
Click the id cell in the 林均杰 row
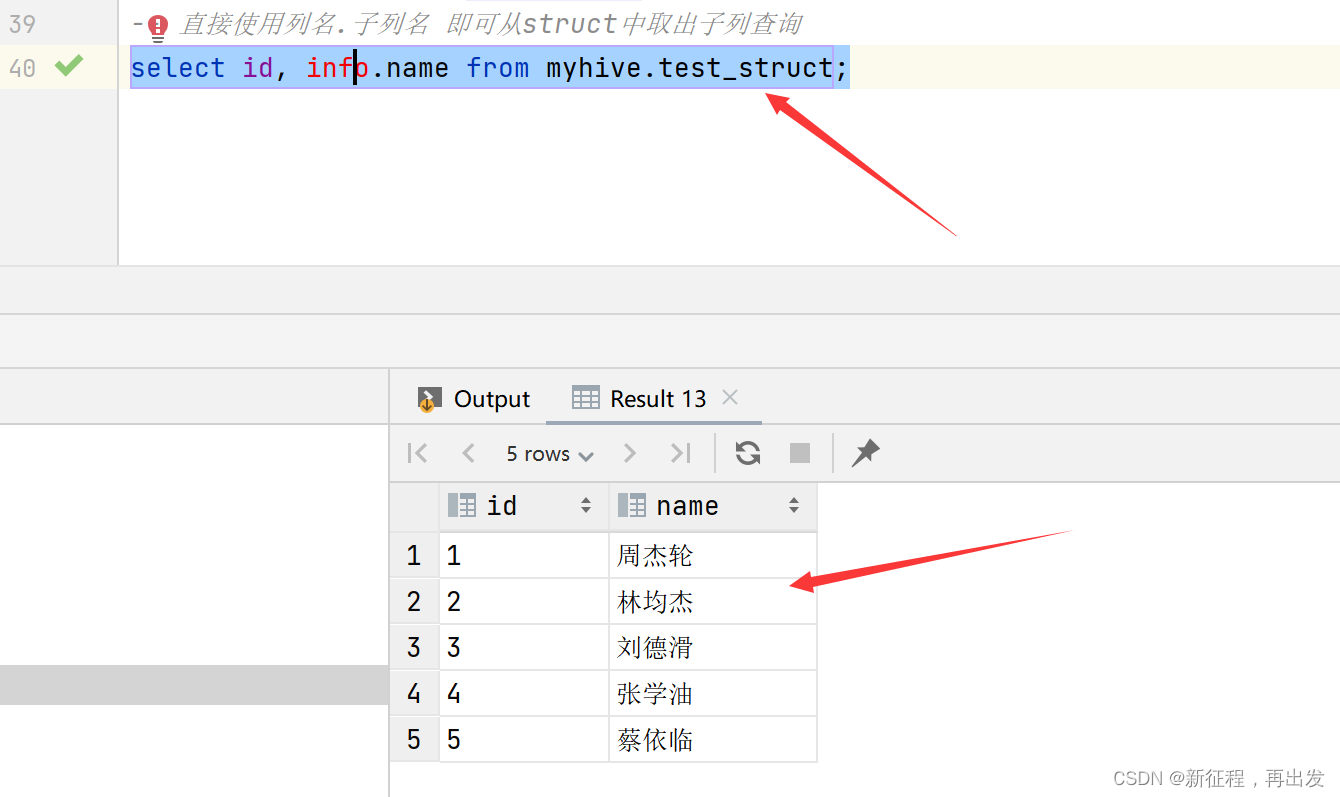pyautogui.click(x=524, y=601)
